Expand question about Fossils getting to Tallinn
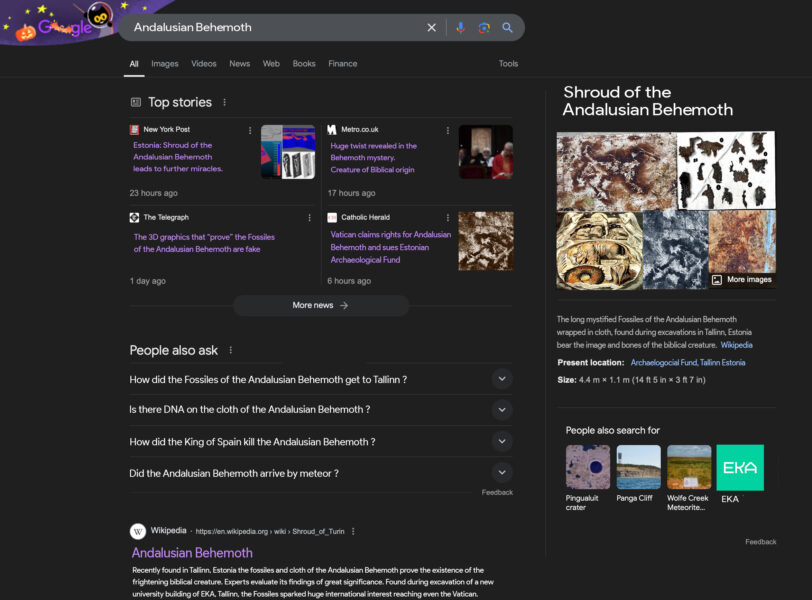This screenshot has height=600, width=812. pyautogui.click(x=502, y=379)
